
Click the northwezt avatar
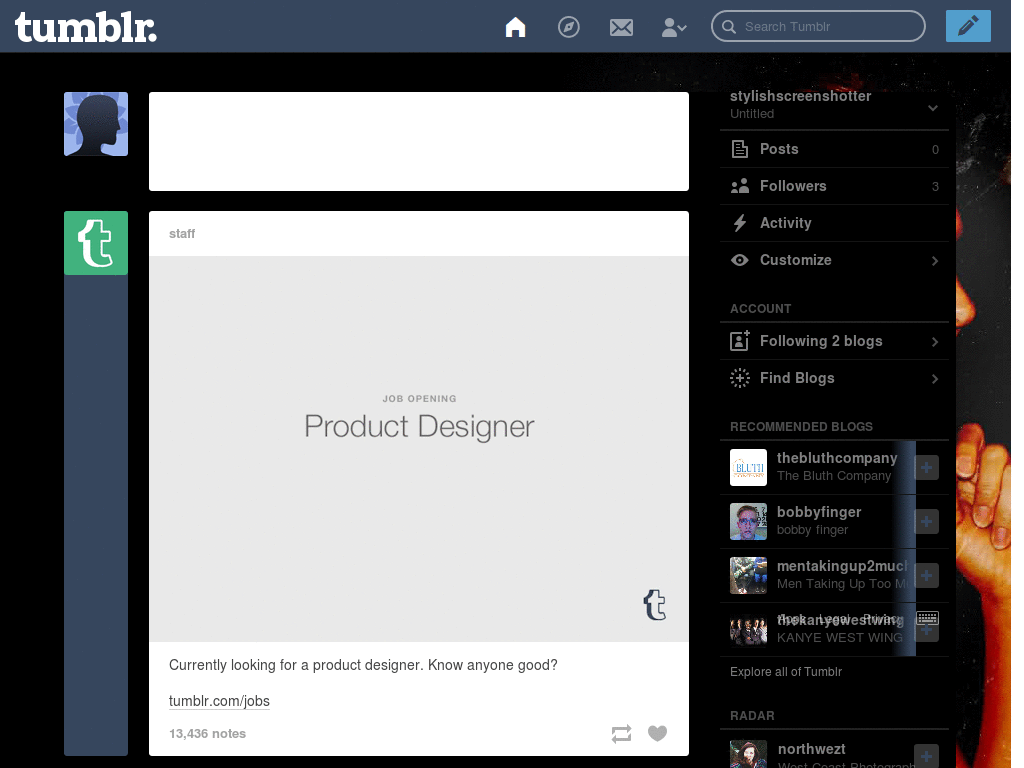pos(748,754)
